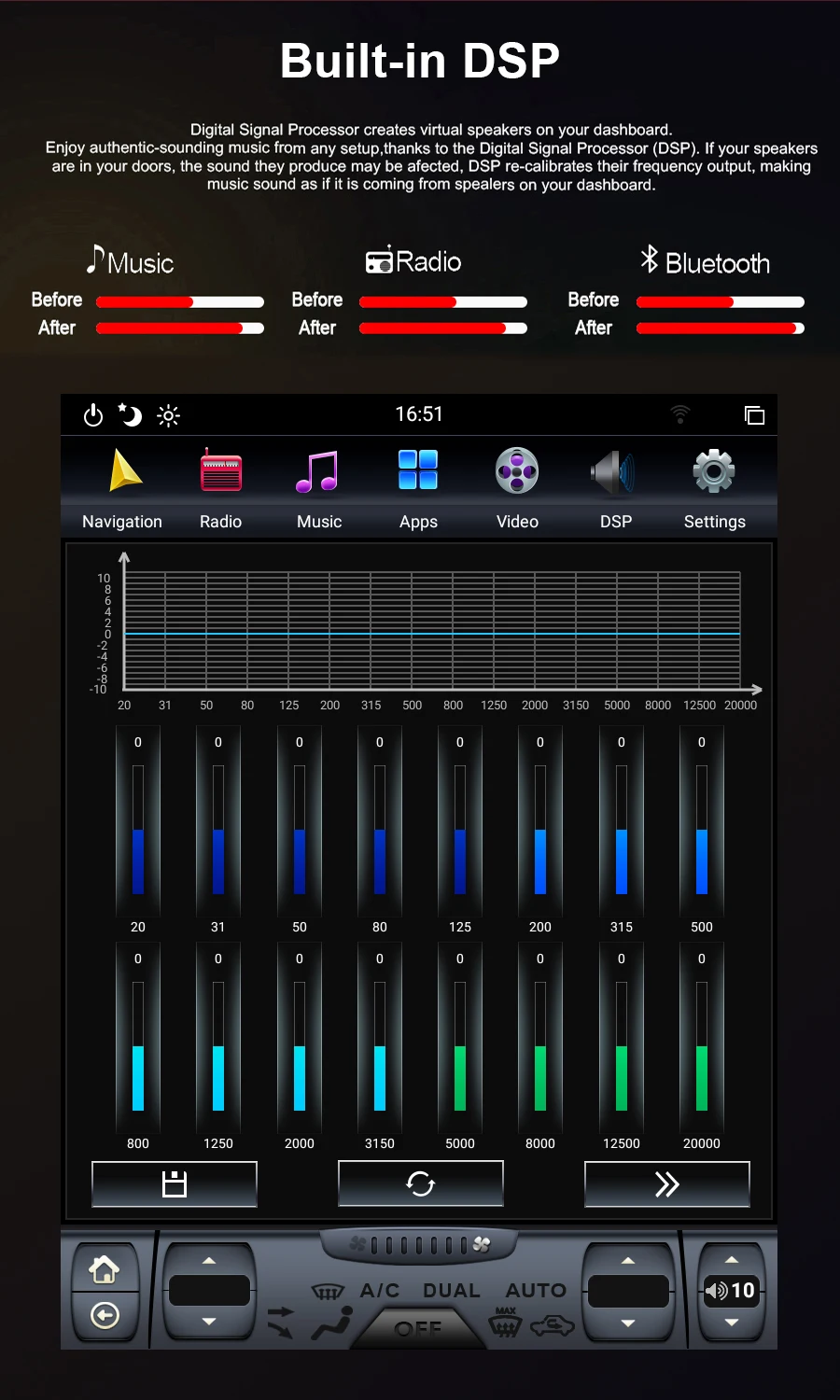Adjust the 125 Hz equalizer slider
Screen dimensions: 840x1400
point(460,830)
